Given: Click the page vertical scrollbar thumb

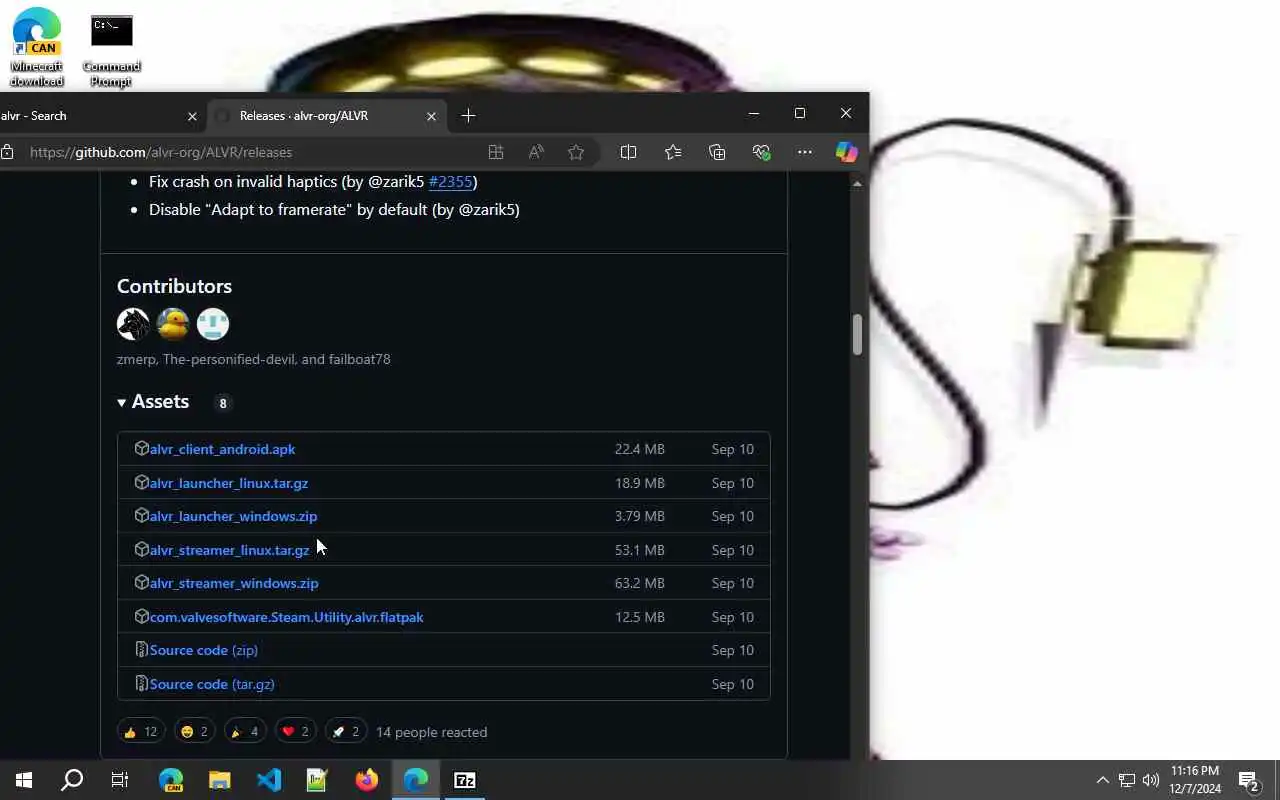Looking at the screenshot, I should (857, 335).
